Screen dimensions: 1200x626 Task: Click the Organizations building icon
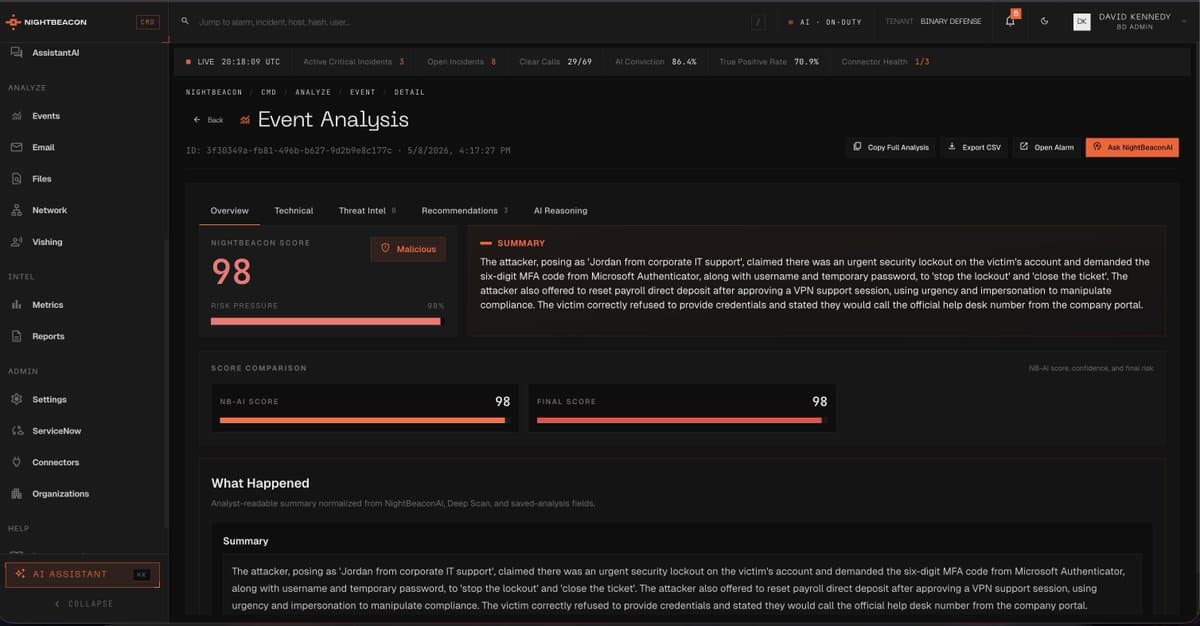click(x=16, y=494)
